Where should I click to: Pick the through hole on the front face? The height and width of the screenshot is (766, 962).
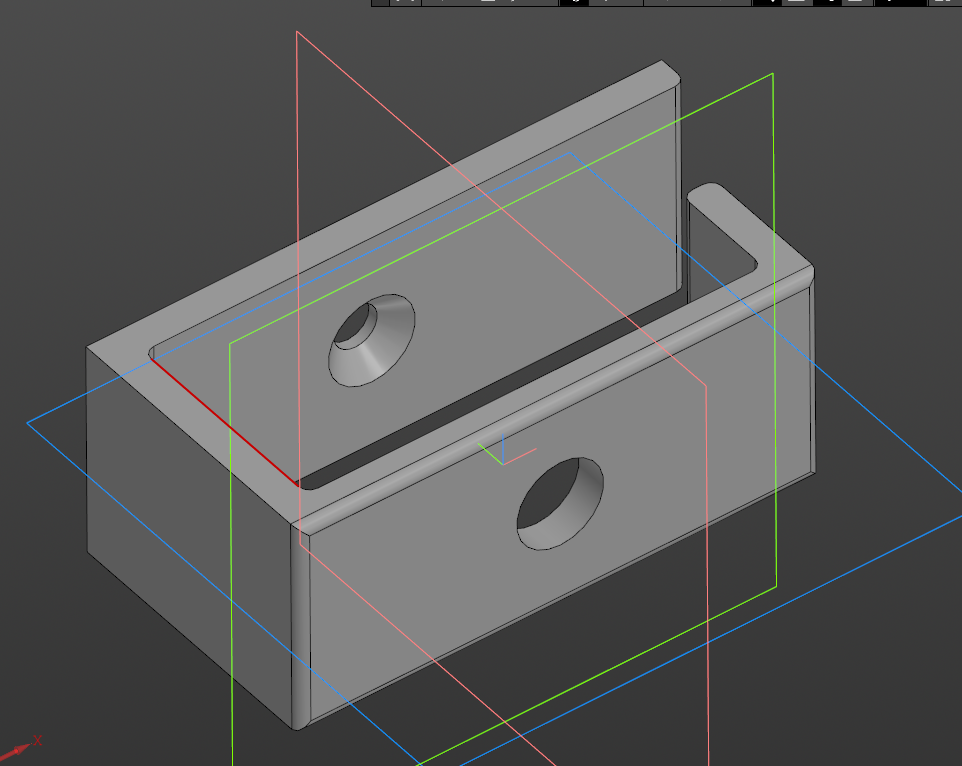pos(560,504)
